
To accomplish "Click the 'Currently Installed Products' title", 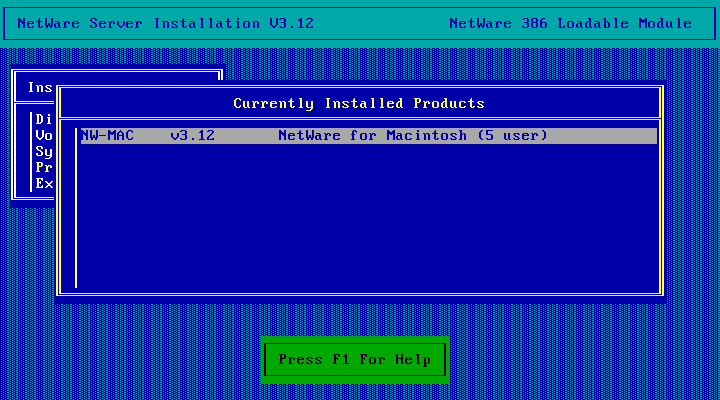I will (x=359, y=103).
